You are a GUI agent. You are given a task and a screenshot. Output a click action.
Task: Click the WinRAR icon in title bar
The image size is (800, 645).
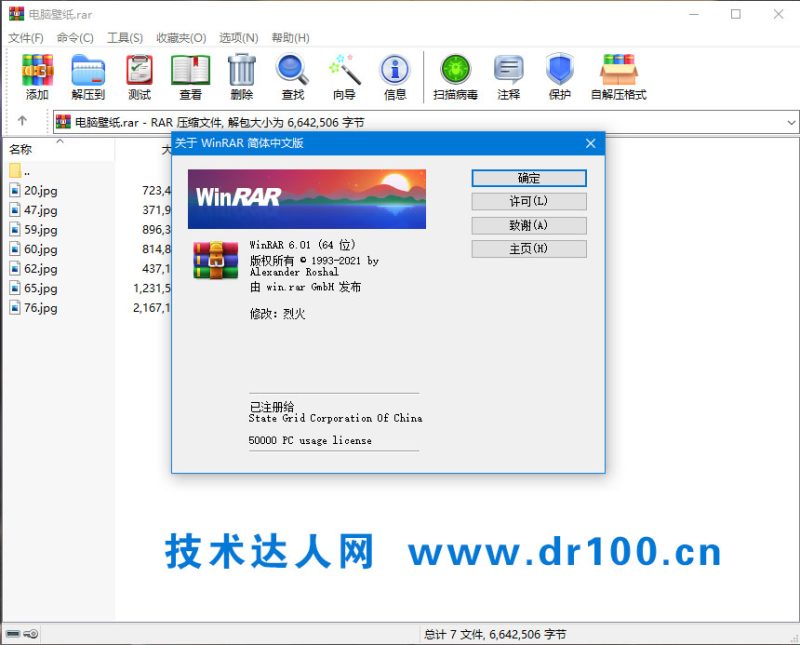click(16, 14)
